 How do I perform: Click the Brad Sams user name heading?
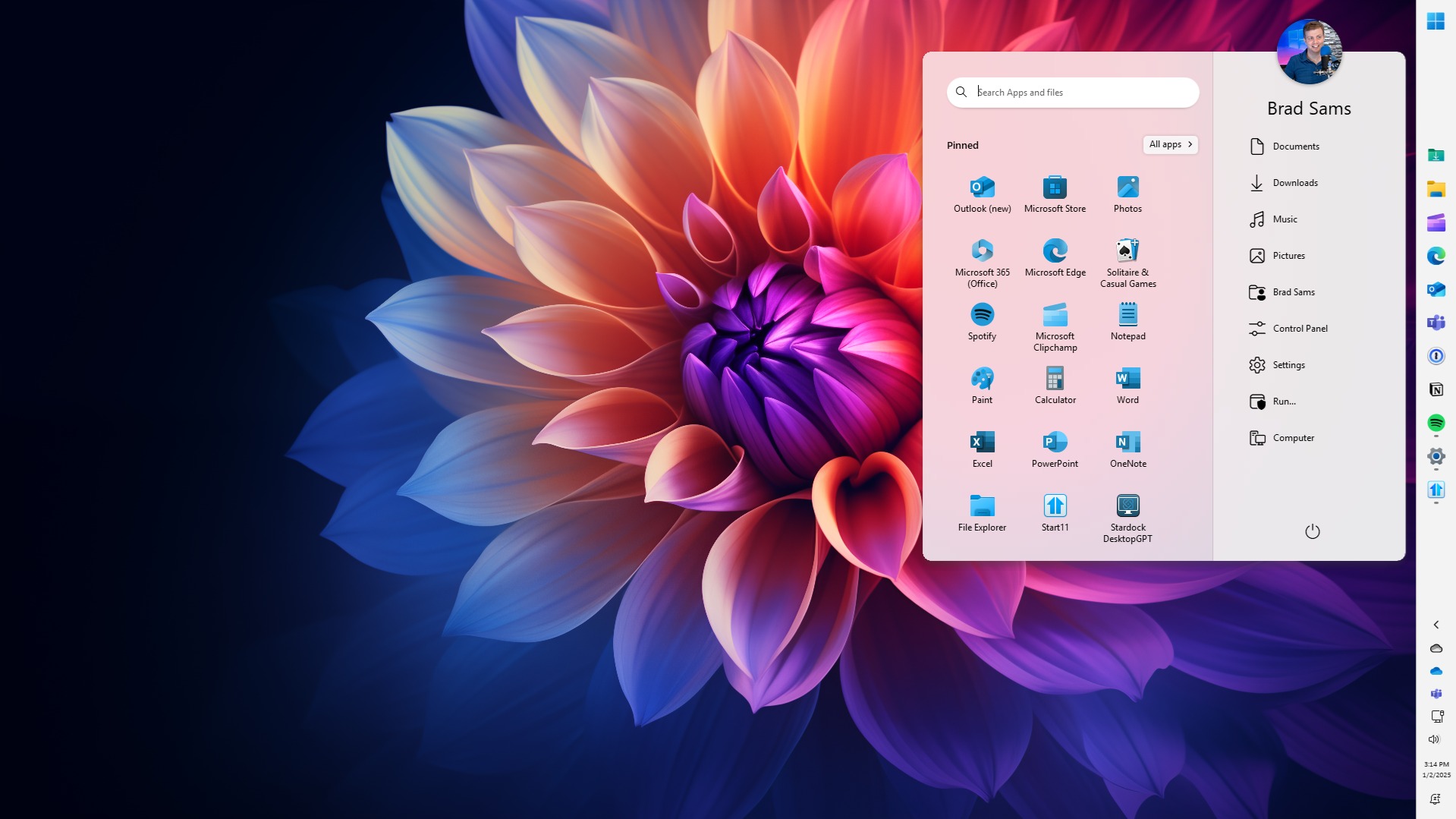coord(1309,109)
